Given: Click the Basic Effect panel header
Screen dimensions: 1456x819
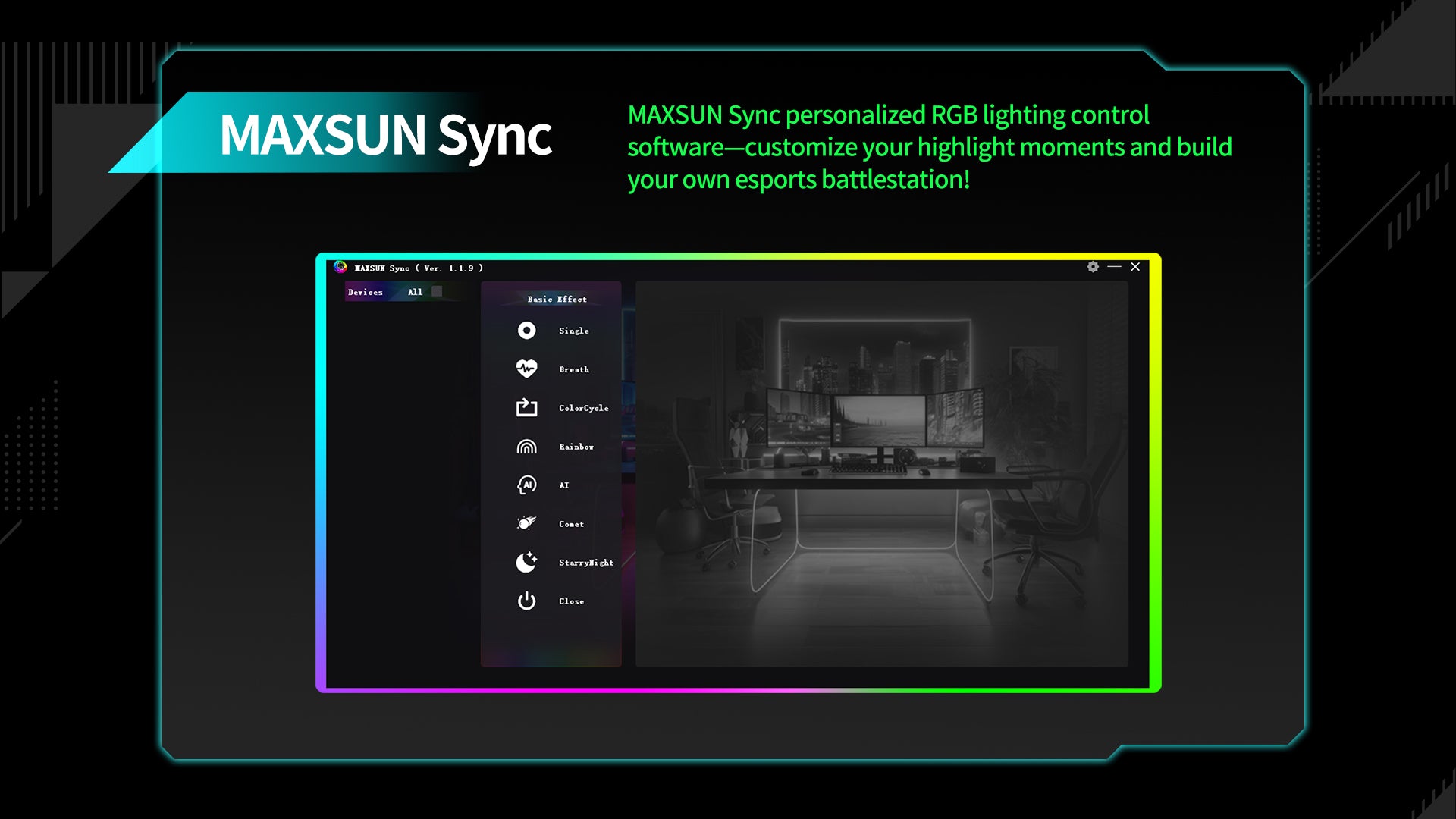Looking at the screenshot, I should 557,299.
